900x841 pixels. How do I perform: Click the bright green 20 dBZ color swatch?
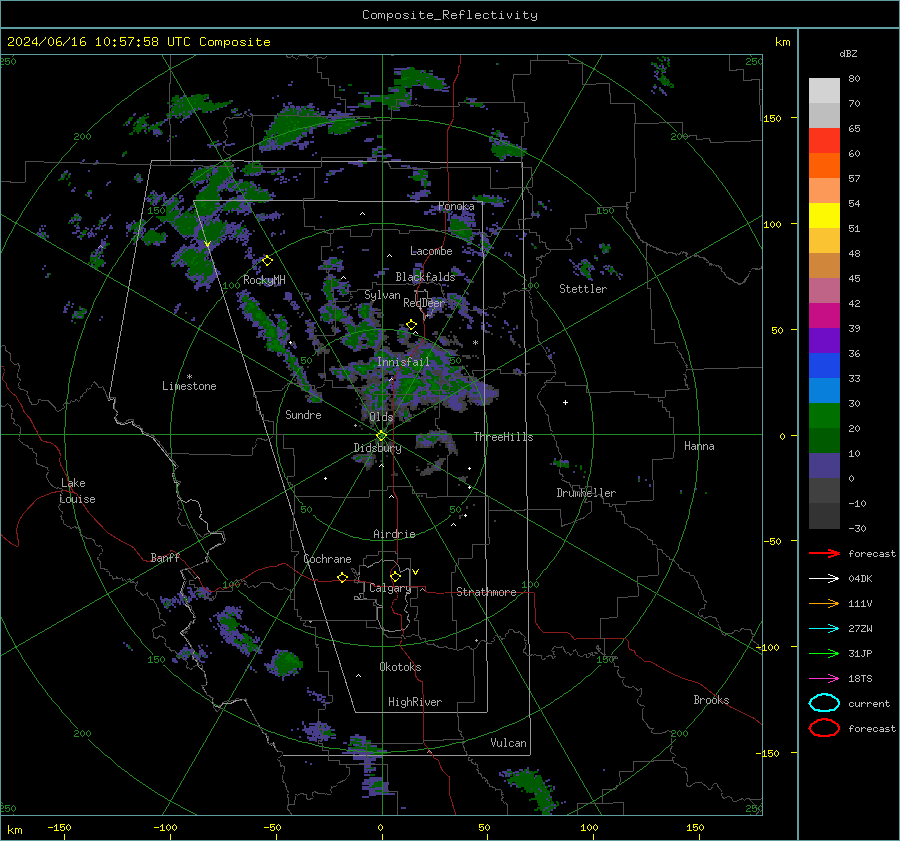pyautogui.click(x=824, y=416)
